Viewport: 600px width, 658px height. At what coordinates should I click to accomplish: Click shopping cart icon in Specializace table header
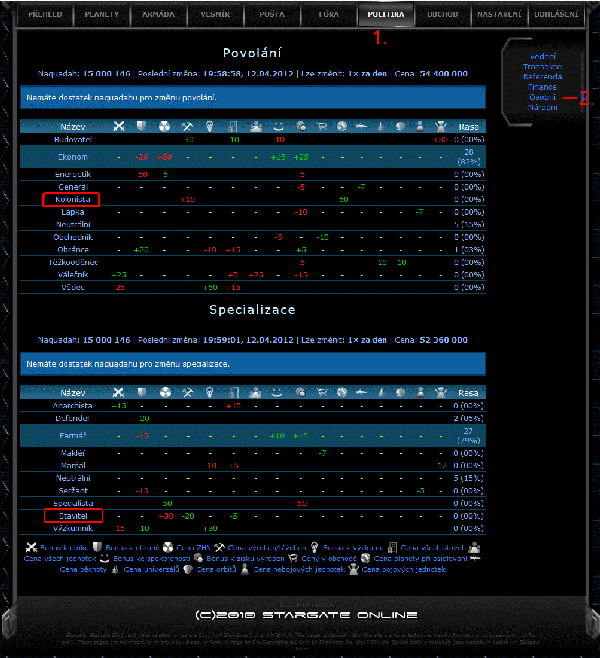coord(322,393)
